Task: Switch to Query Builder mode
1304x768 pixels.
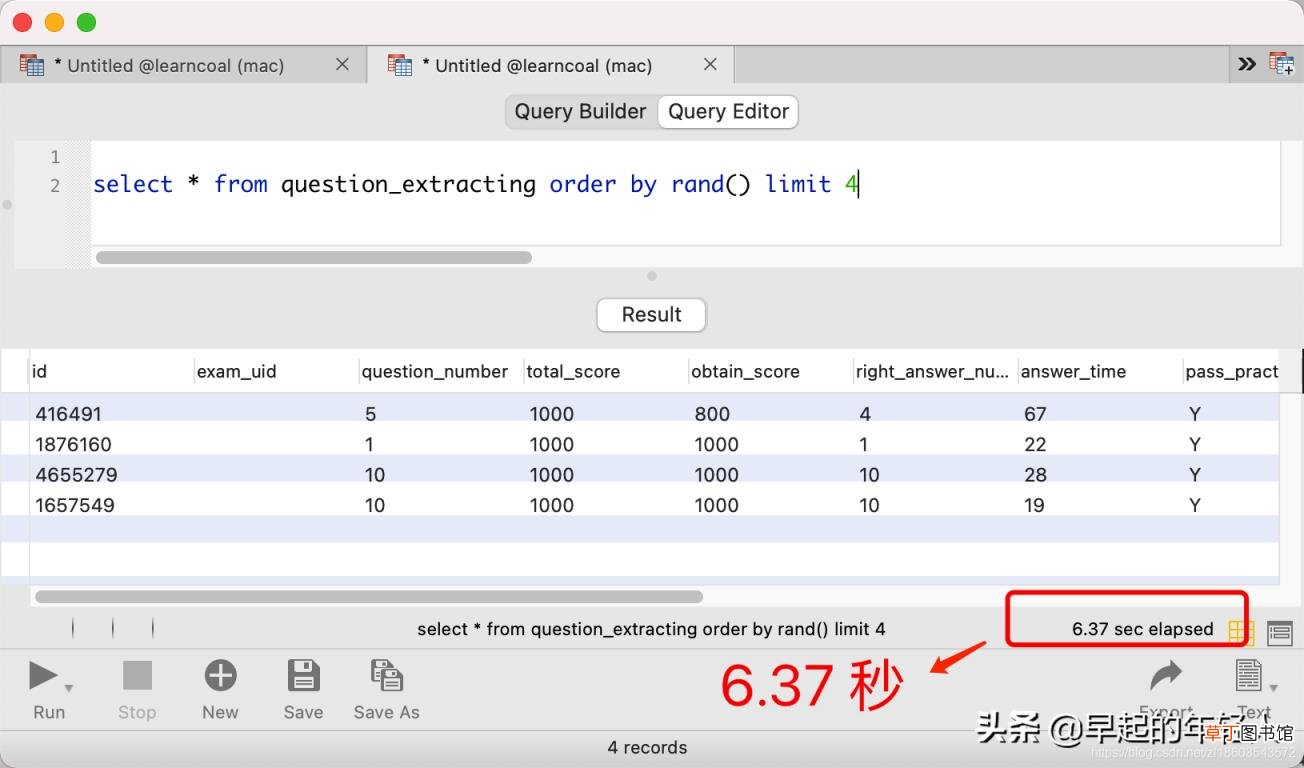Action: point(580,111)
